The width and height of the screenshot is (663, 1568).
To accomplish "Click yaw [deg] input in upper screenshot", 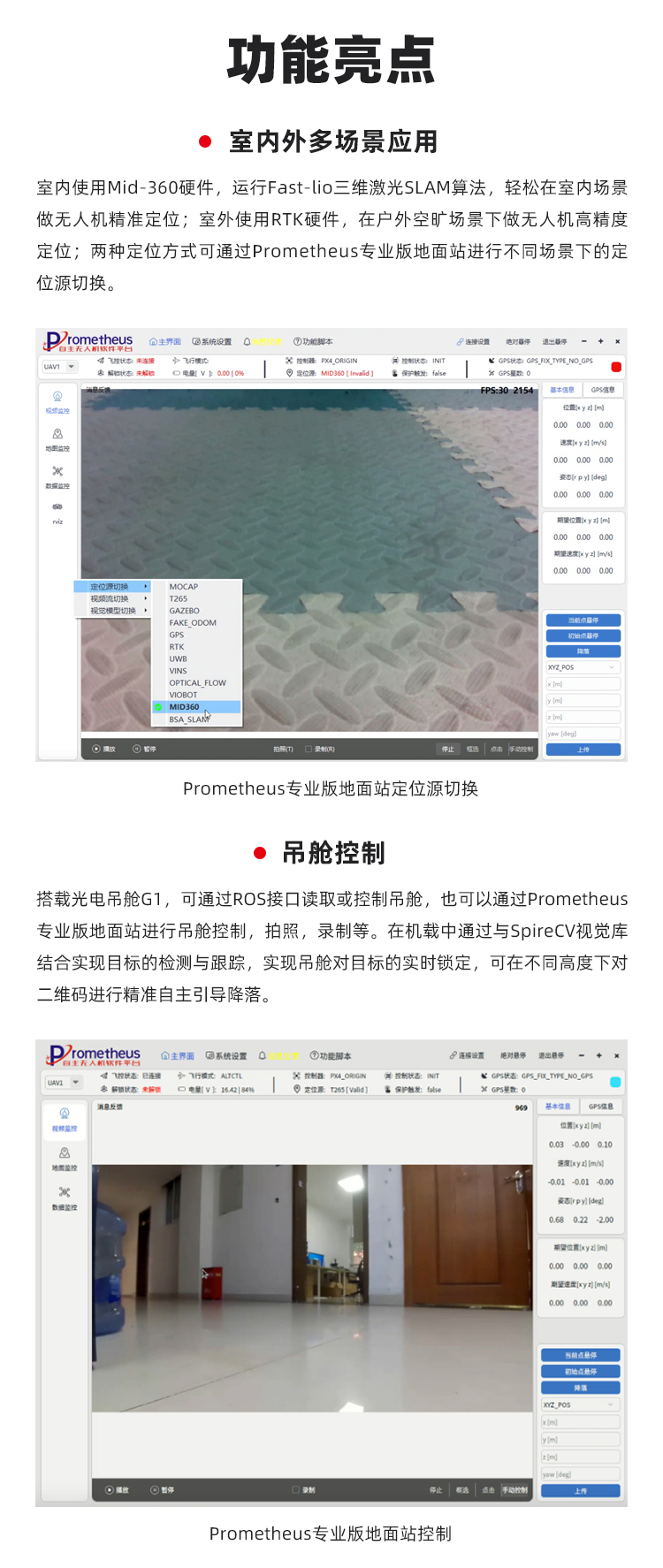I will [583, 733].
